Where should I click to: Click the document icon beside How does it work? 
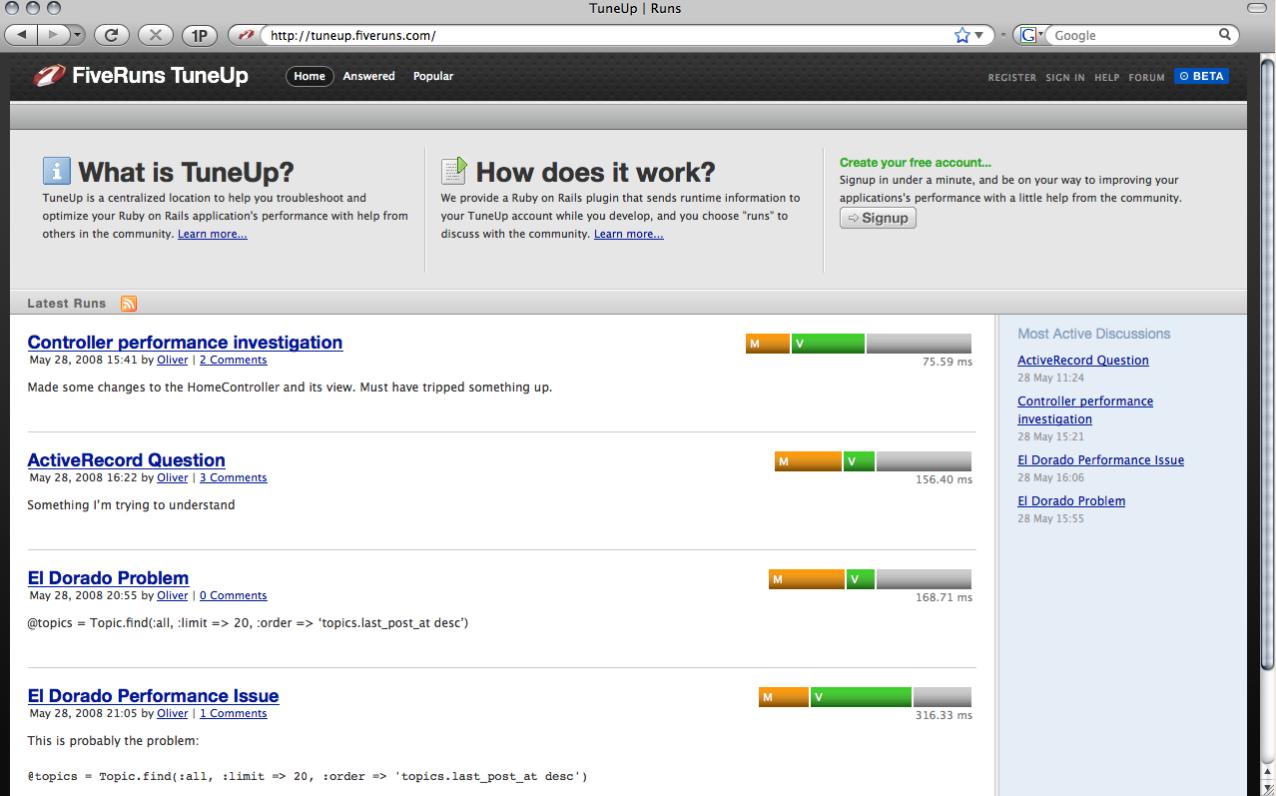pos(455,171)
